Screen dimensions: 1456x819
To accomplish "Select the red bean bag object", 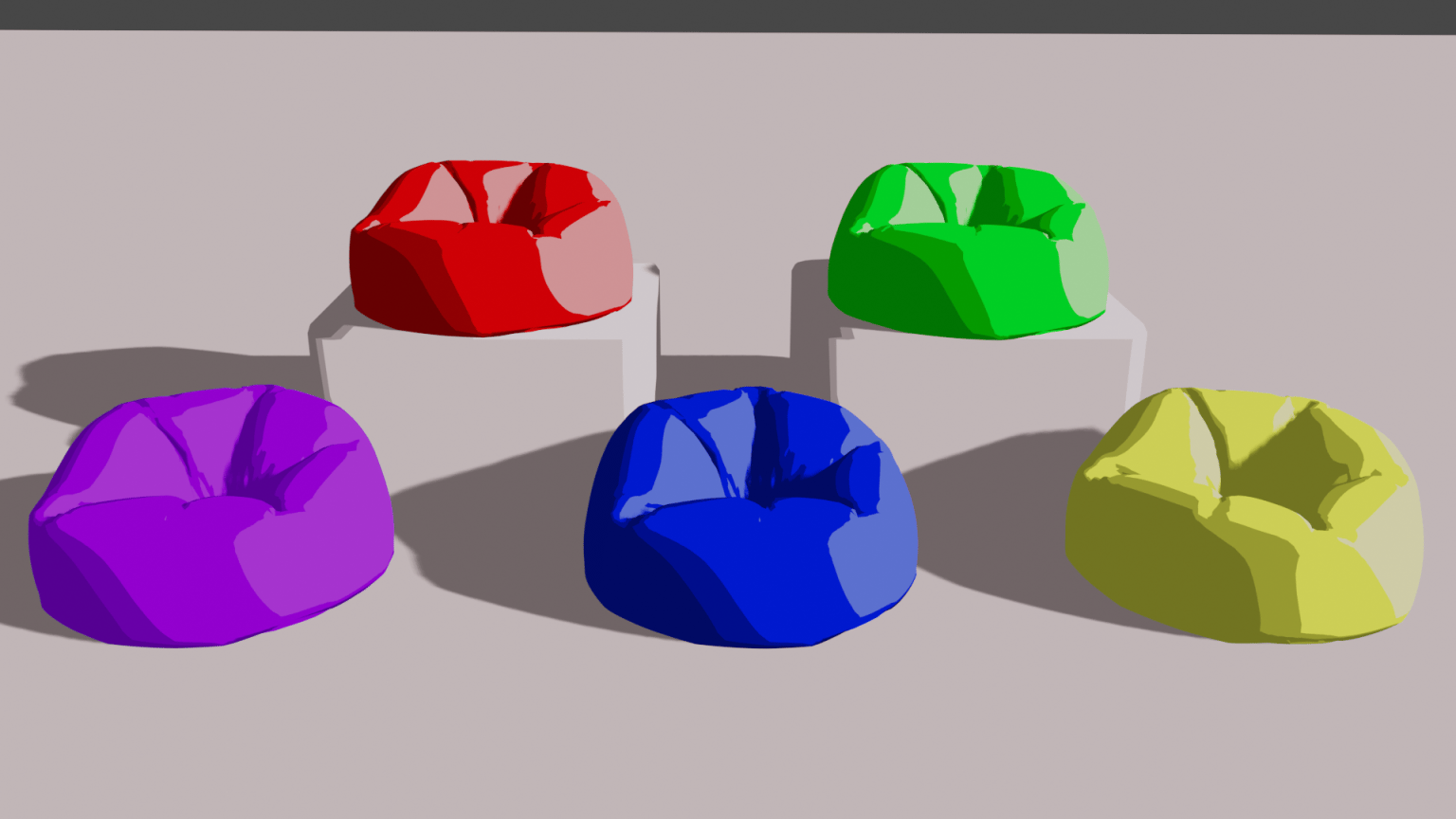I will click(491, 248).
